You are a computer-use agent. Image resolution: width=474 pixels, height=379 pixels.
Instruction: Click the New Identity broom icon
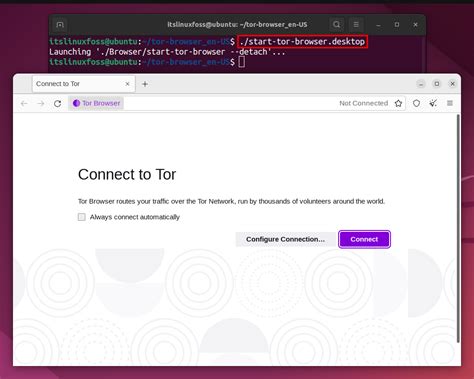(x=433, y=103)
